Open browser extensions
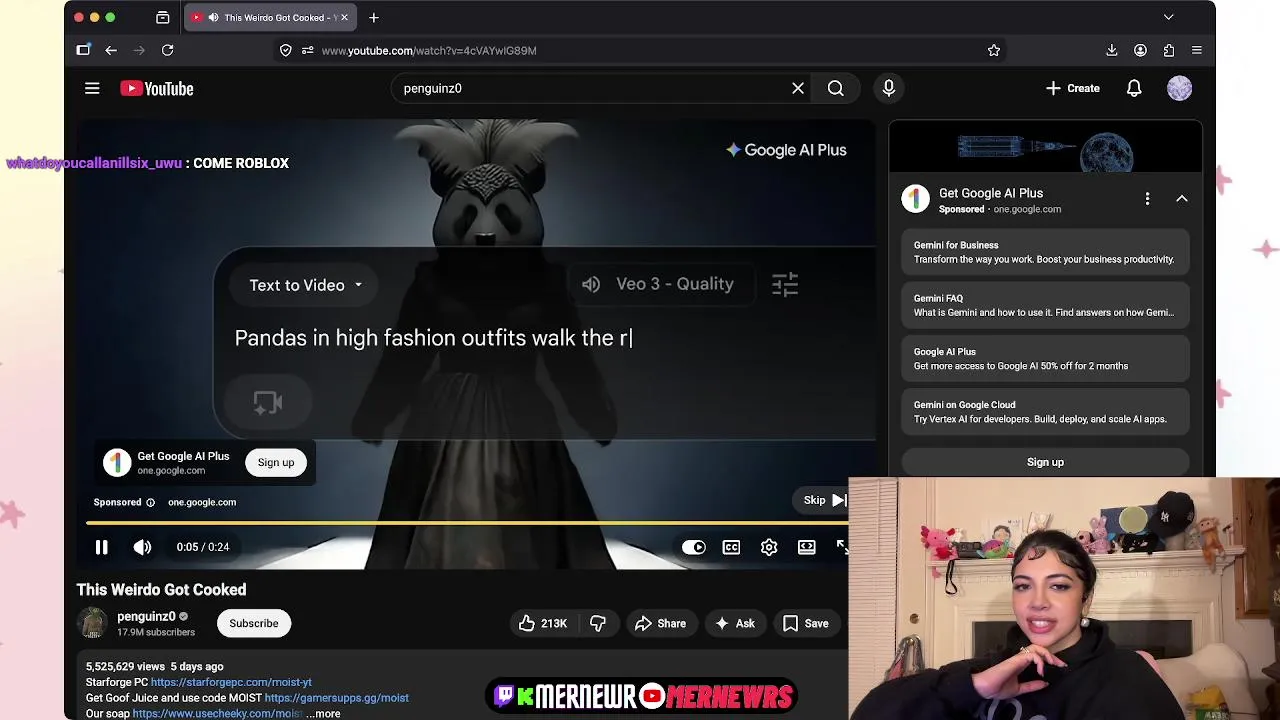 pyautogui.click(x=1169, y=50)
